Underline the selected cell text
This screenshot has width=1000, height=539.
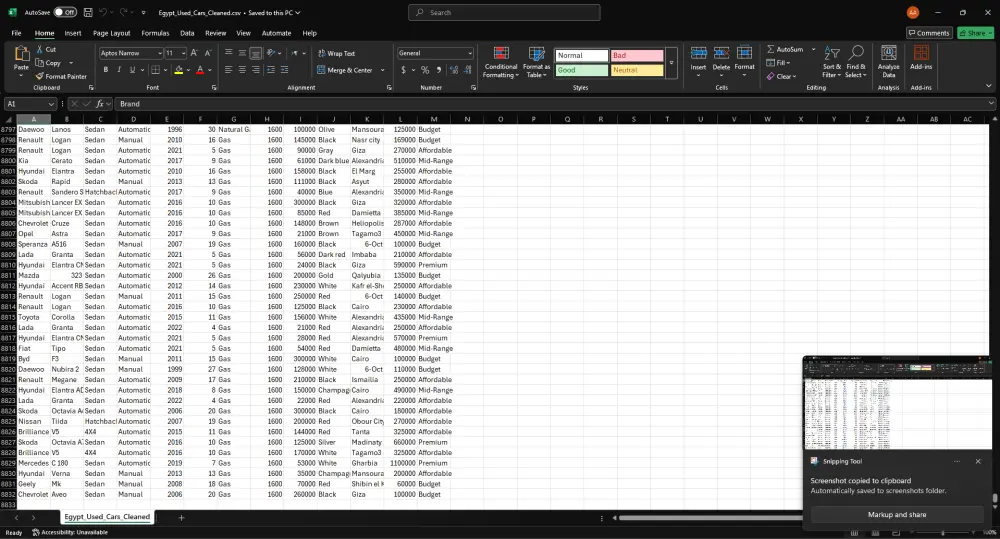point(132,70)
